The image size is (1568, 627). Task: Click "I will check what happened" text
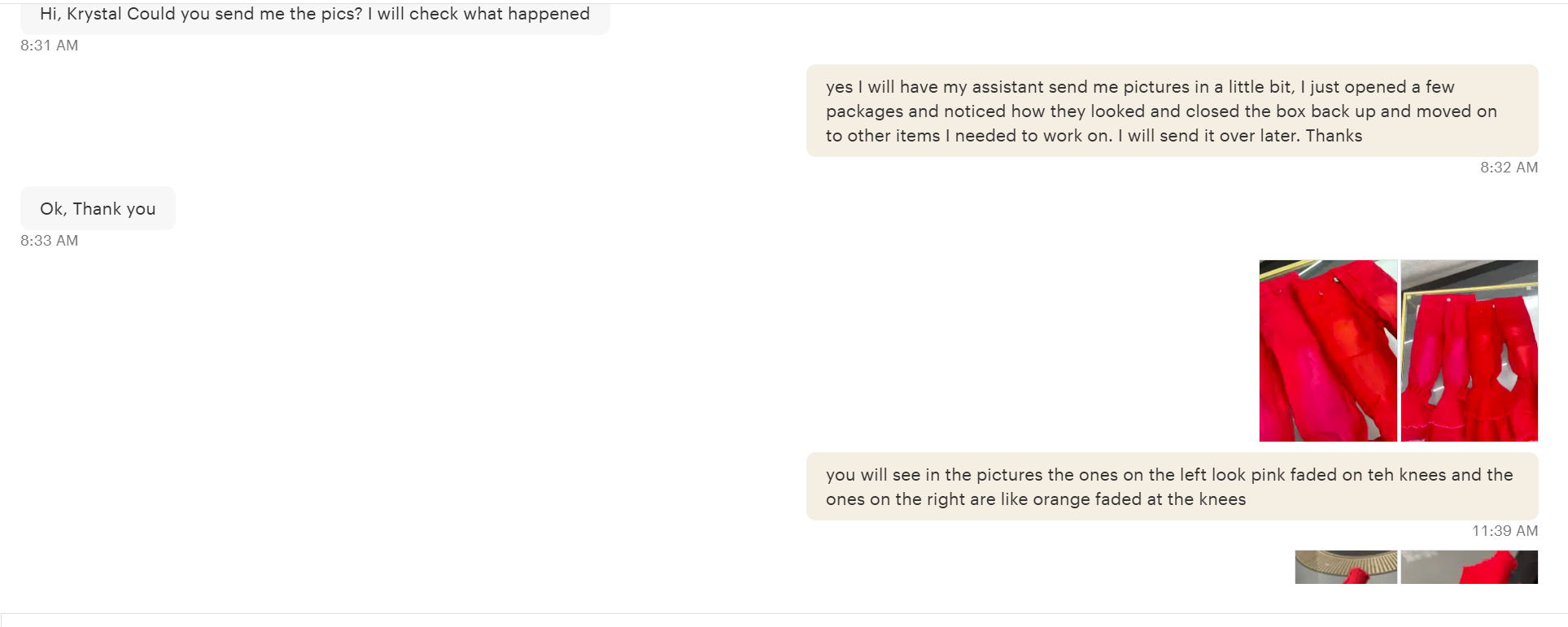point(478,14)
